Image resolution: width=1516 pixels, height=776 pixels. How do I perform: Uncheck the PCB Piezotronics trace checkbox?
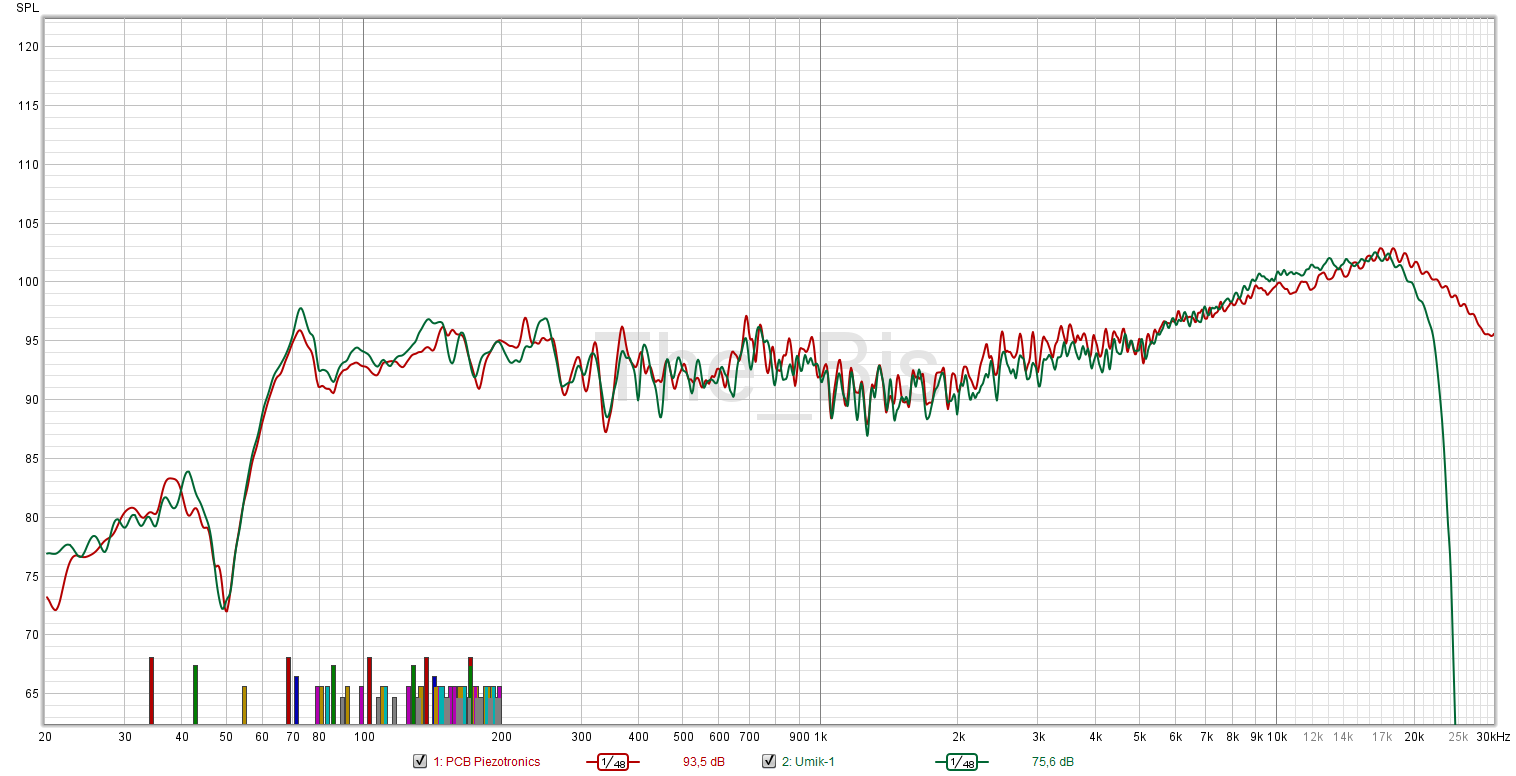click(x=420, y=761)
